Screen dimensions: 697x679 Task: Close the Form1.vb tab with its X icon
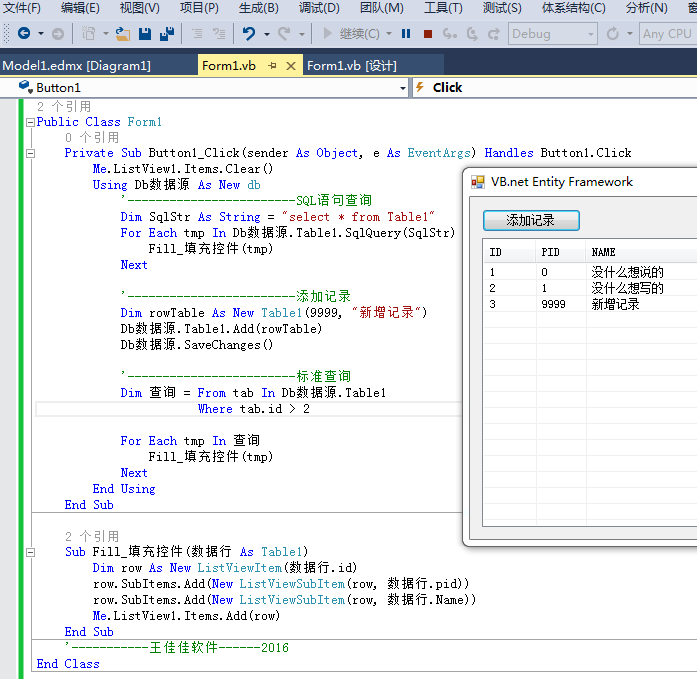[x=291, y=66]
